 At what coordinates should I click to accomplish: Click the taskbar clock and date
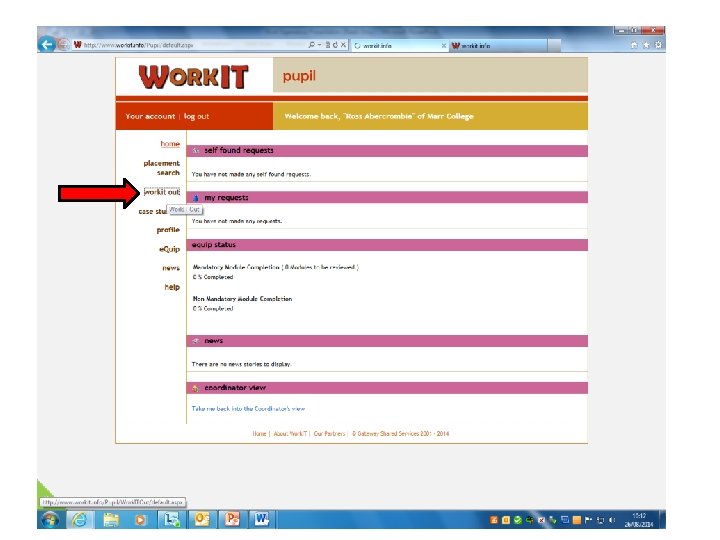(x=639, y=520)
